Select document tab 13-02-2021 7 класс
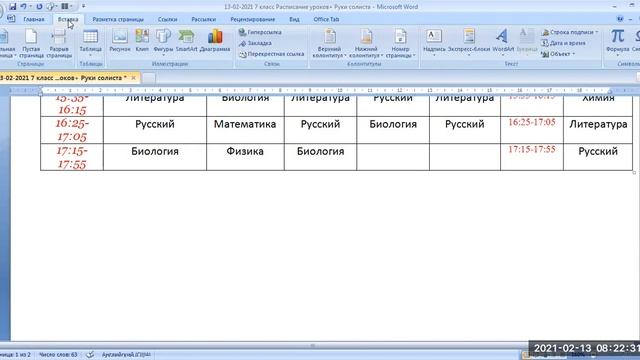640x360 pixels. tap(63, 78)
